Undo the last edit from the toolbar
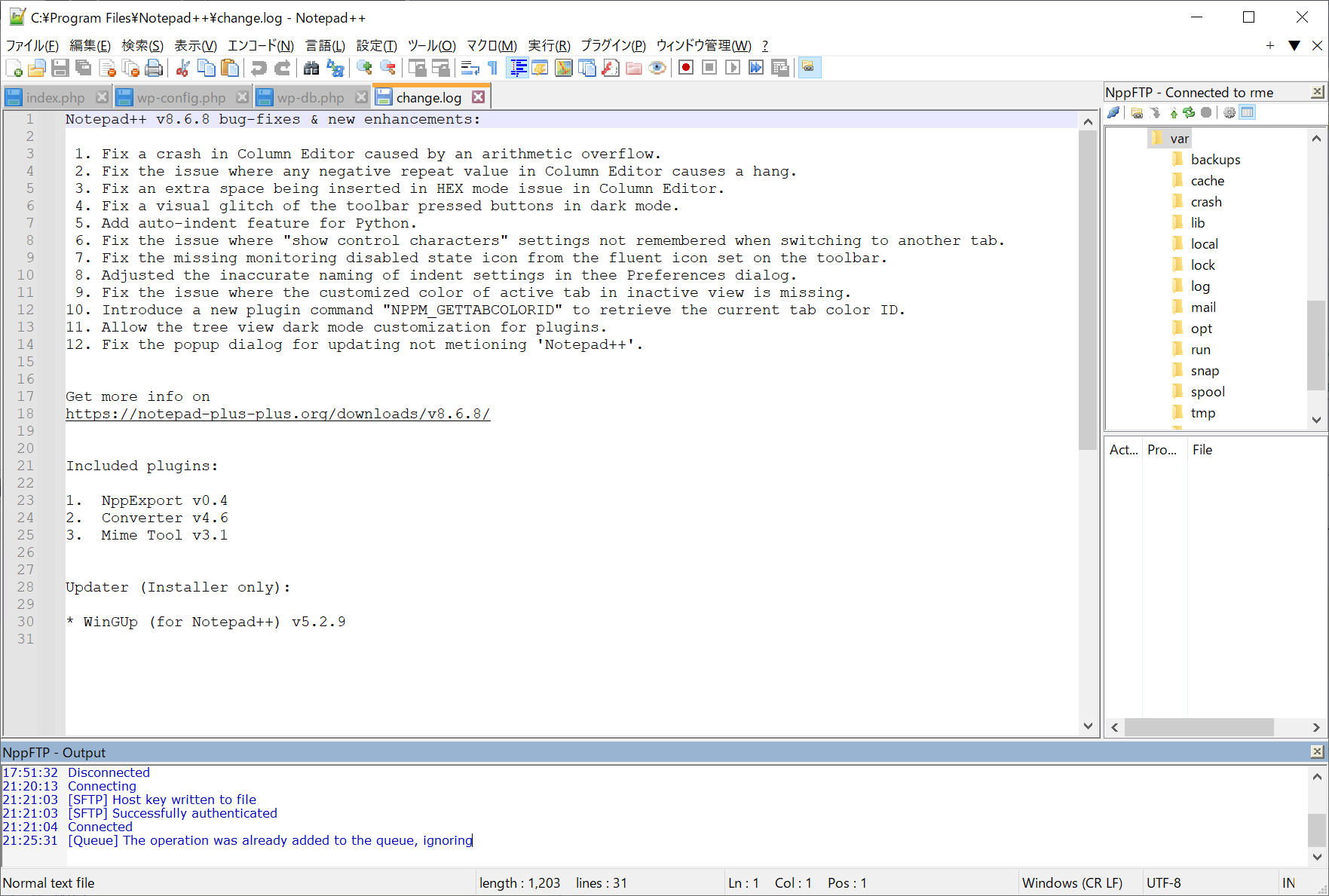1329x896 pixels. [259, 68]
